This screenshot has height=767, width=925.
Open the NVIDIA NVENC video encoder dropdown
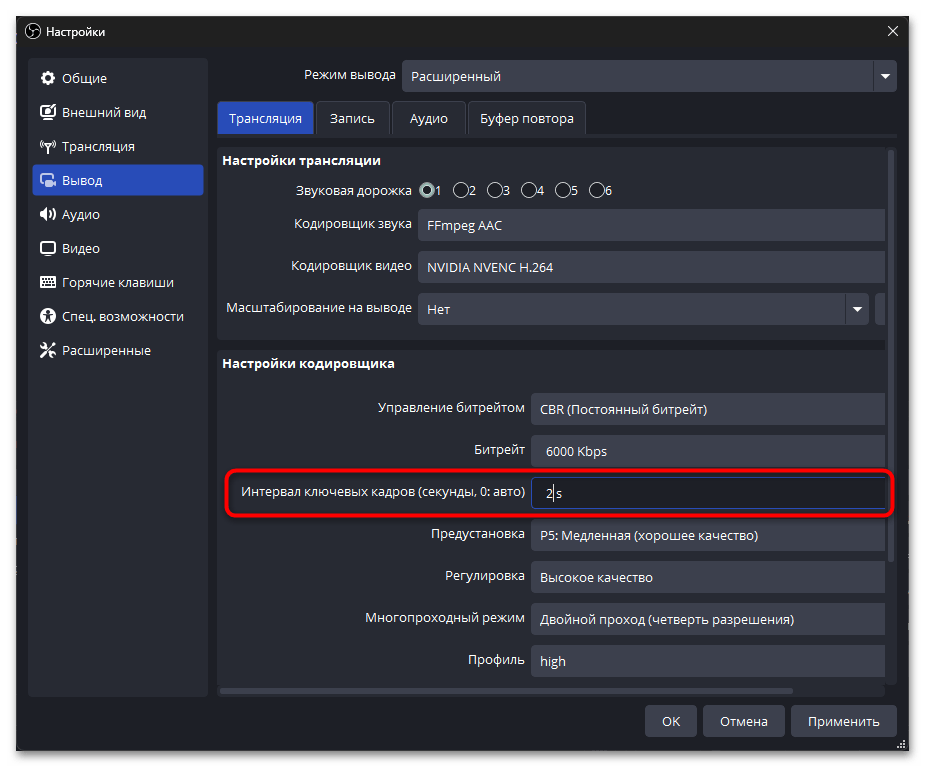pos(652,268)
